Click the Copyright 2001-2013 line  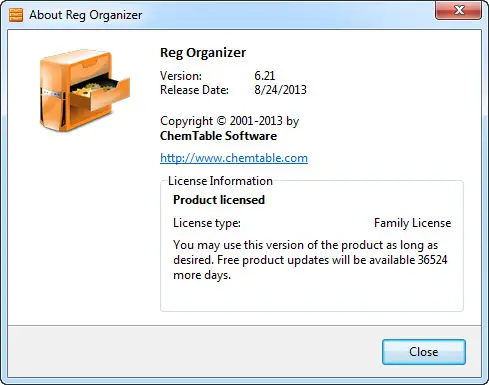[x=229, y=121]
